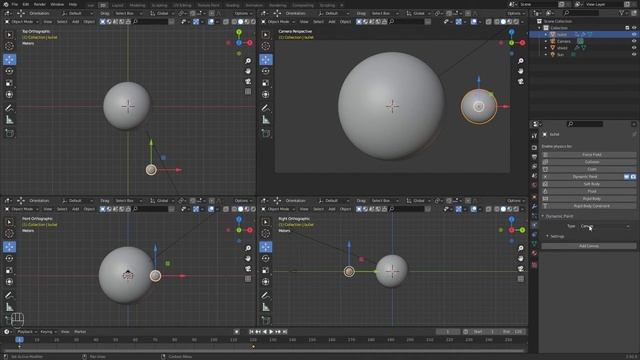Hide the Camera object in outliner

(634, 41)
